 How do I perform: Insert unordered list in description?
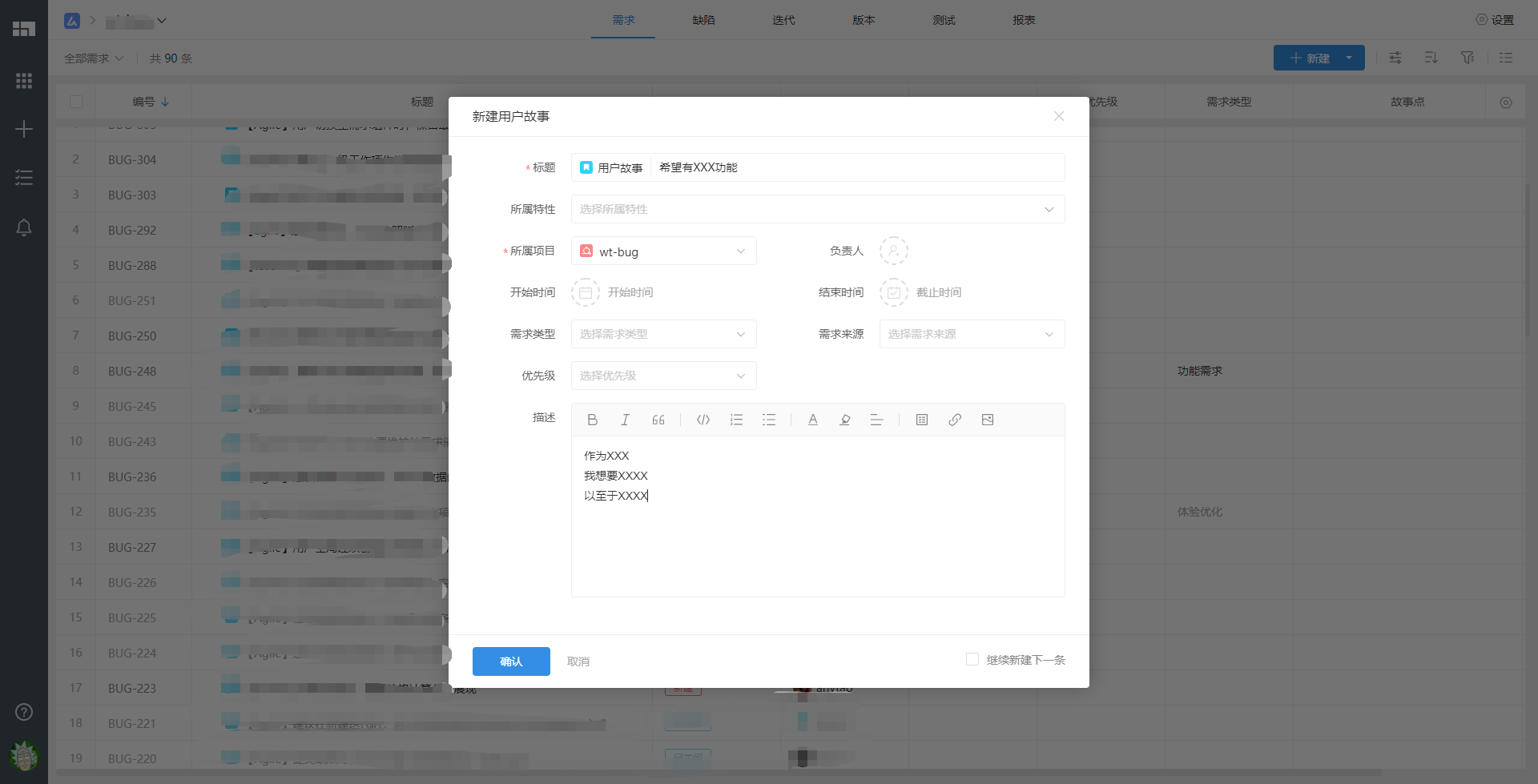(769, 420)
